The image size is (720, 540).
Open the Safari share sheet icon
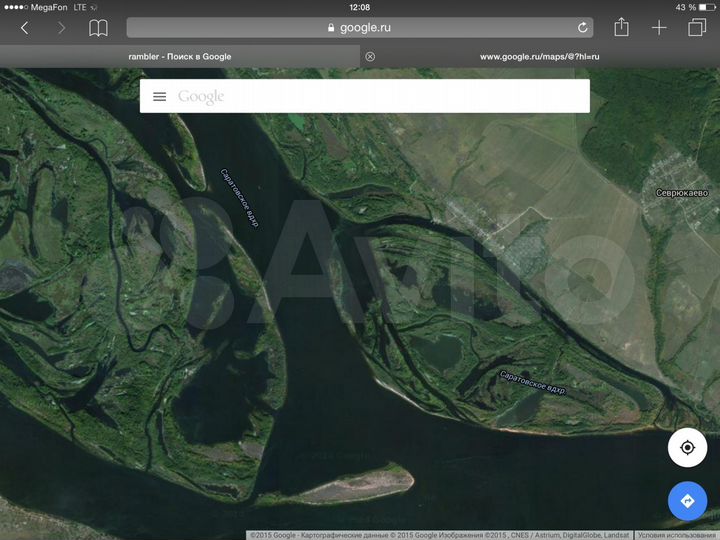(621, 27)
